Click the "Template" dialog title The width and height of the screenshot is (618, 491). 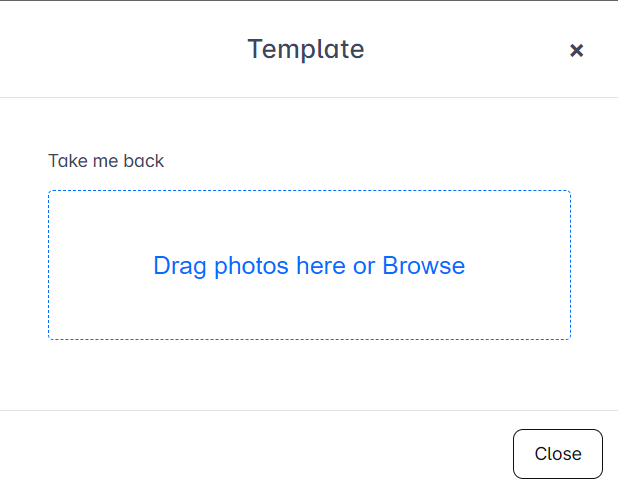click(x=306, y=48)
